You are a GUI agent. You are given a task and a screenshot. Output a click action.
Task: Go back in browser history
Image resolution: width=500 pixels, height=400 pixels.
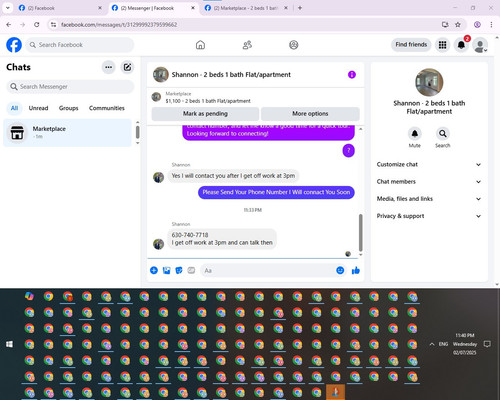(x=9, y=25)
